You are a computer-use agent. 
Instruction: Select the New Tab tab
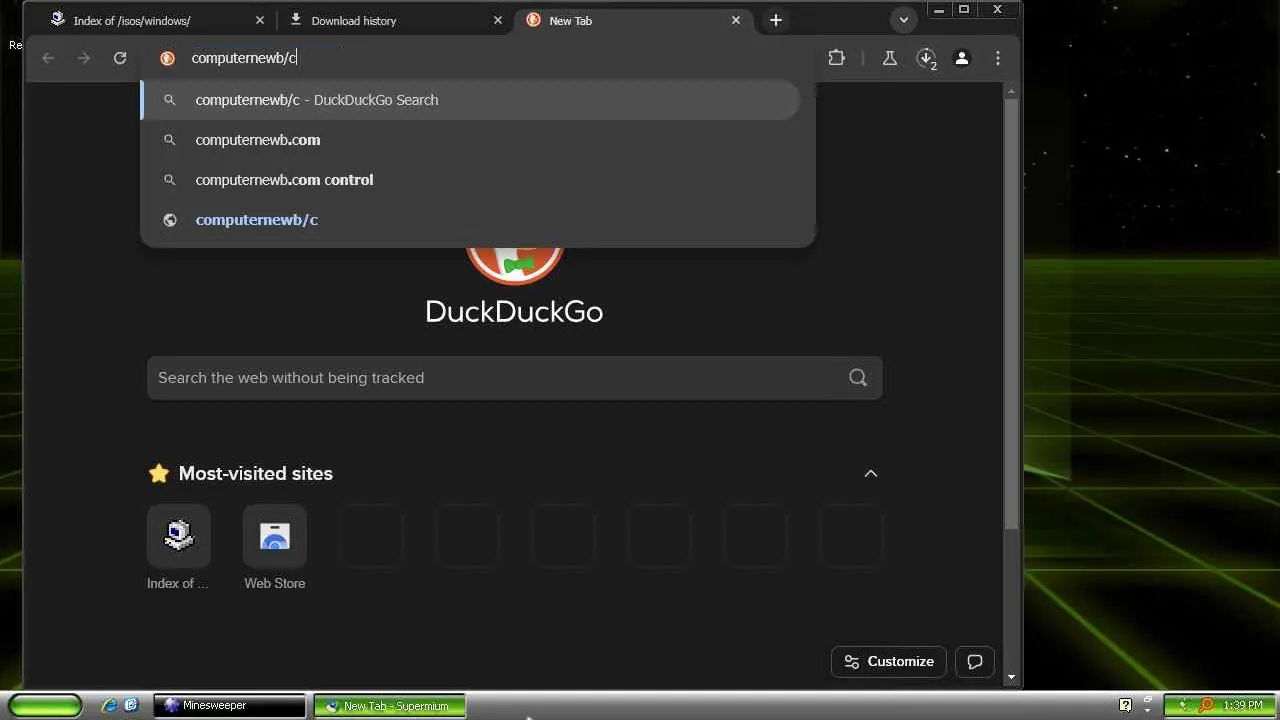pyautogui.click(x=633, y=20)
